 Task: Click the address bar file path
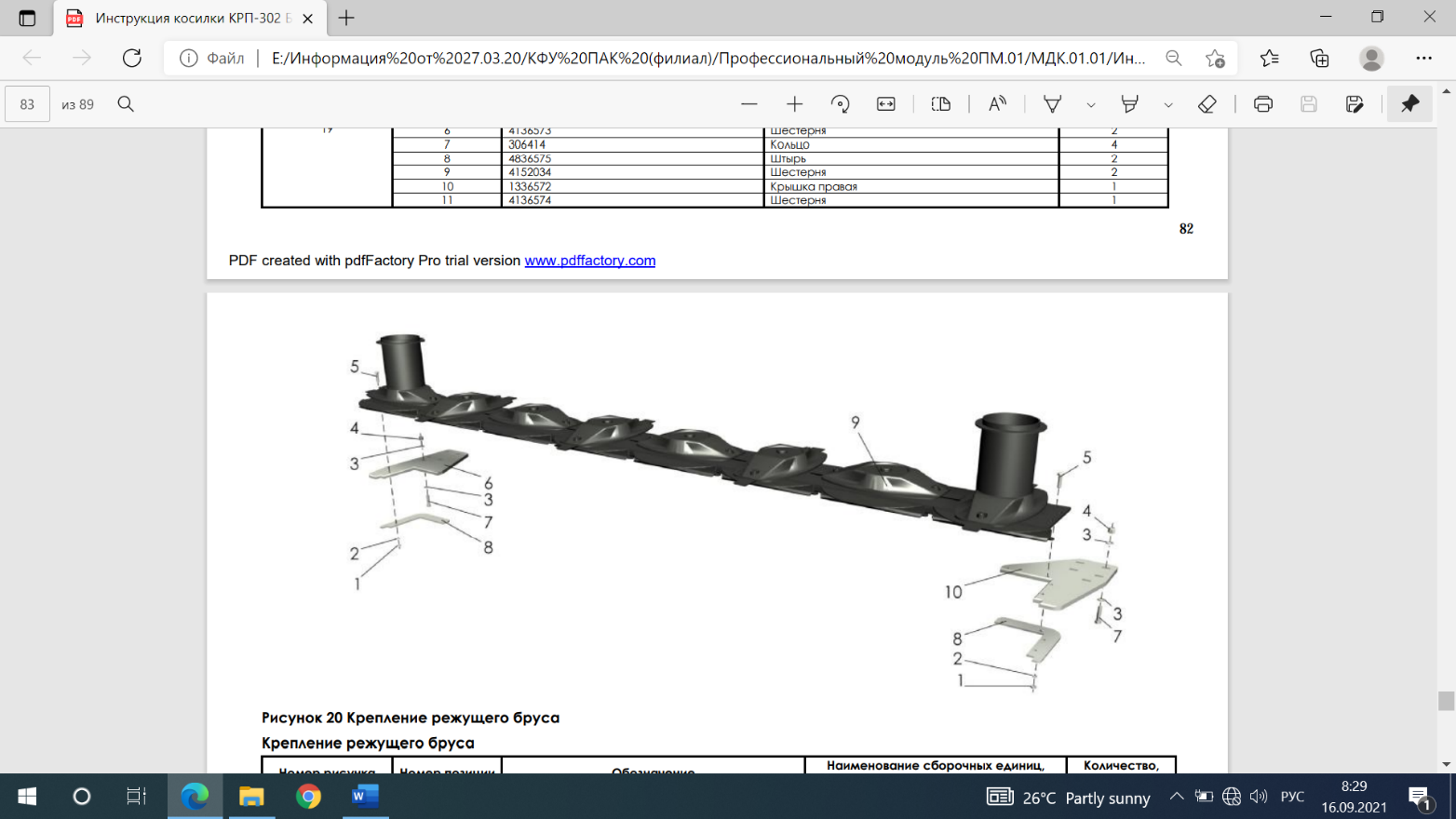click(x=708, y=58)
